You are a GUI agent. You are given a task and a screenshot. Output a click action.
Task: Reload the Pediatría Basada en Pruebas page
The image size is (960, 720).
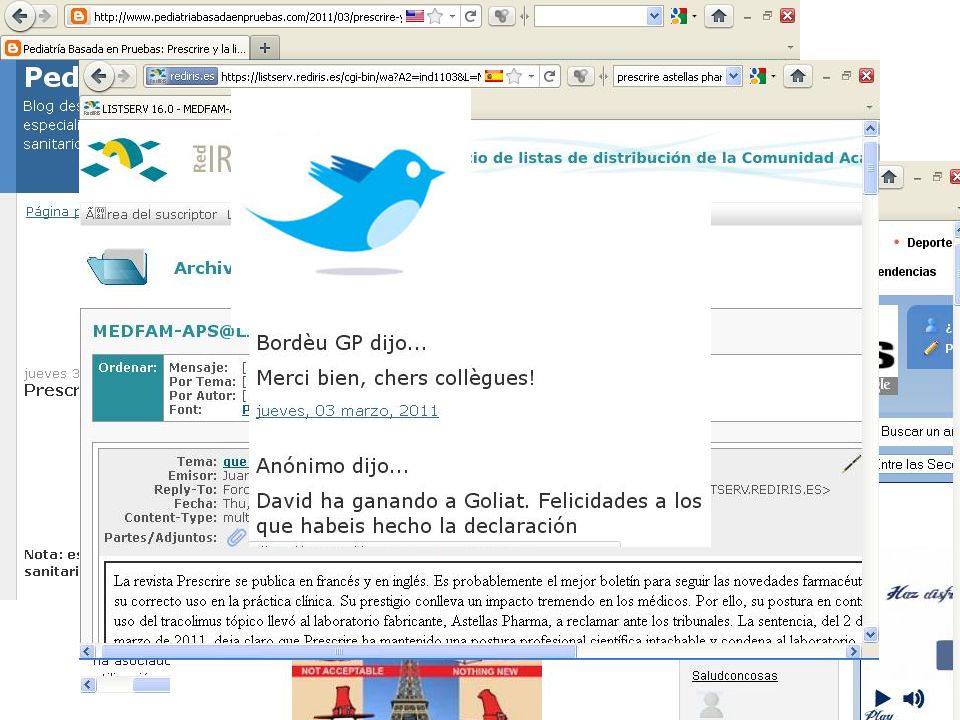[x=470, y=17]
